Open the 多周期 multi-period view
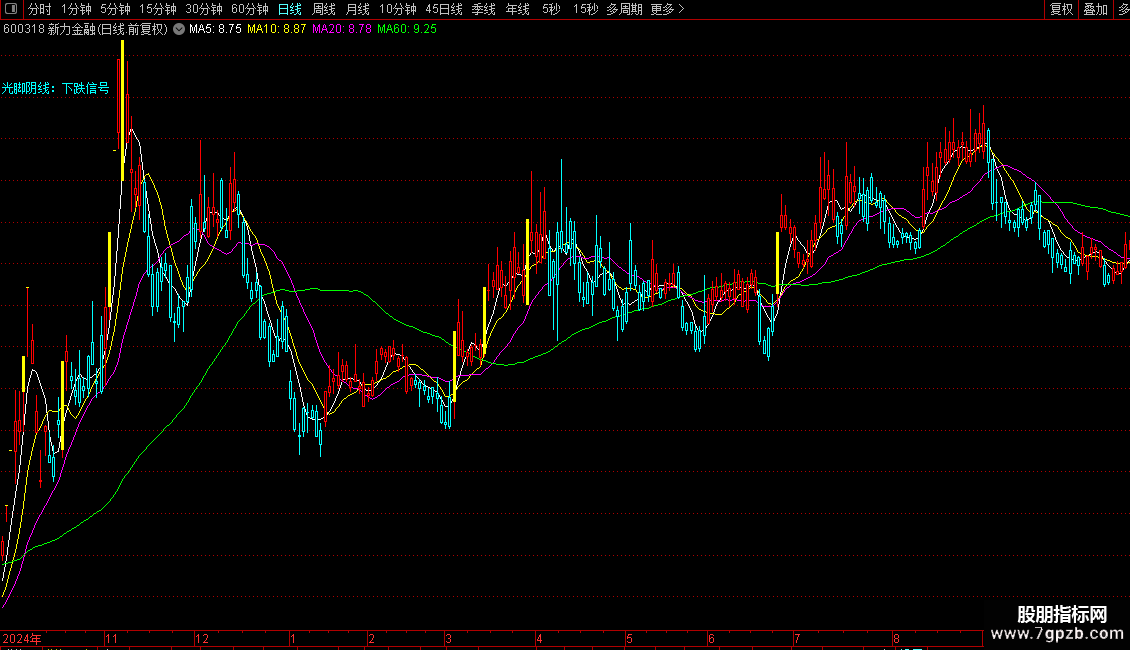The height and width of the screenshot is (650, 1130). [x=624, y=9]
